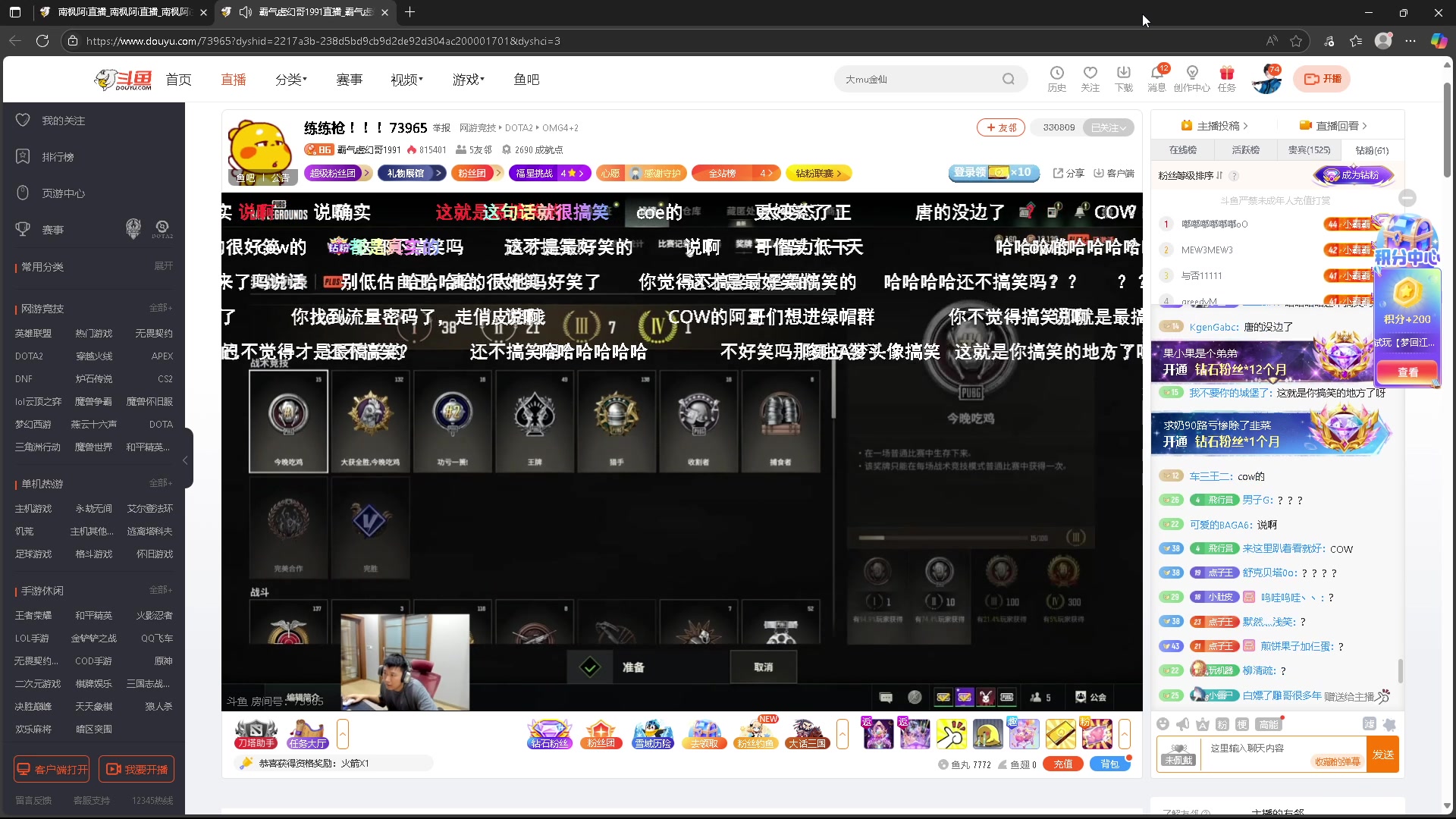Screen dimensions: 1456x819
Task: Open 雪域历险 activity icon
Action: pos(653,733)
